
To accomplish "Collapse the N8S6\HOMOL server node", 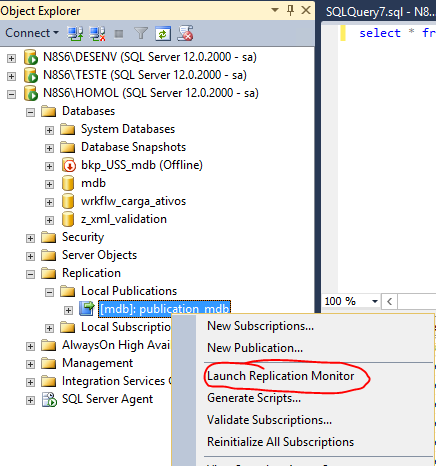I will tap(11, 94).
